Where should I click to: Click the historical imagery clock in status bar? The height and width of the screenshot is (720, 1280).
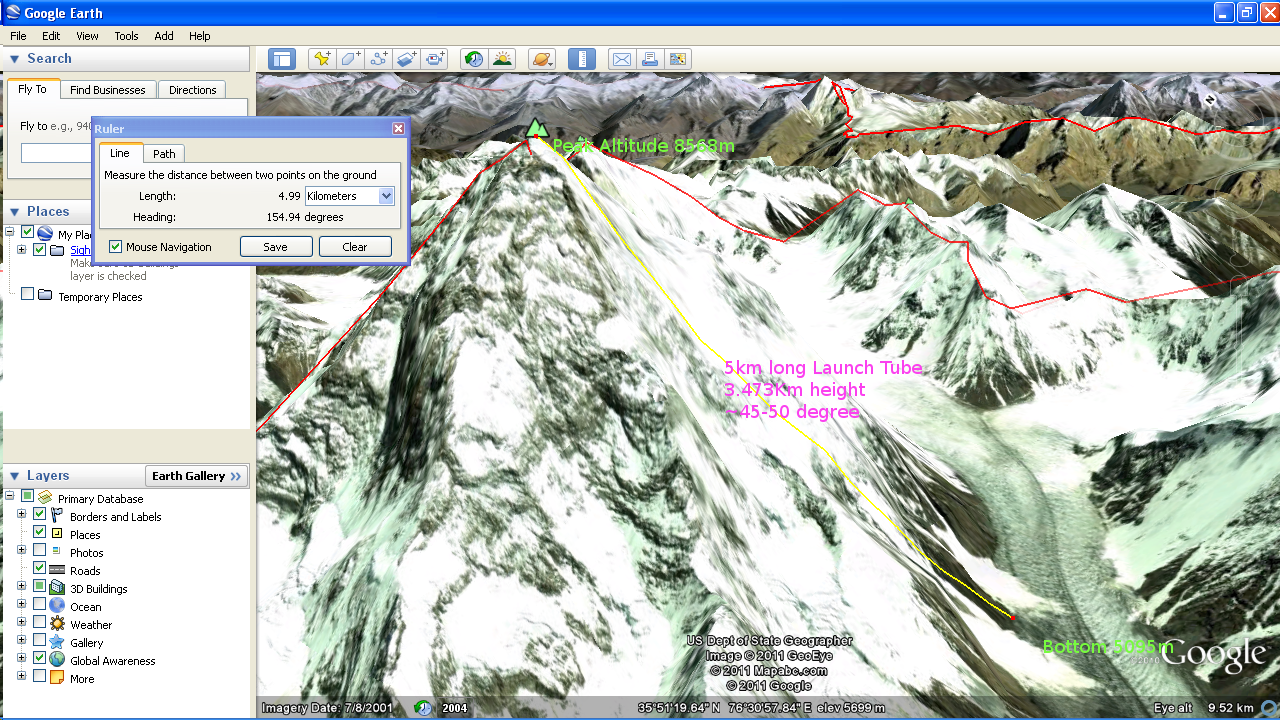[x=424, y=707]
